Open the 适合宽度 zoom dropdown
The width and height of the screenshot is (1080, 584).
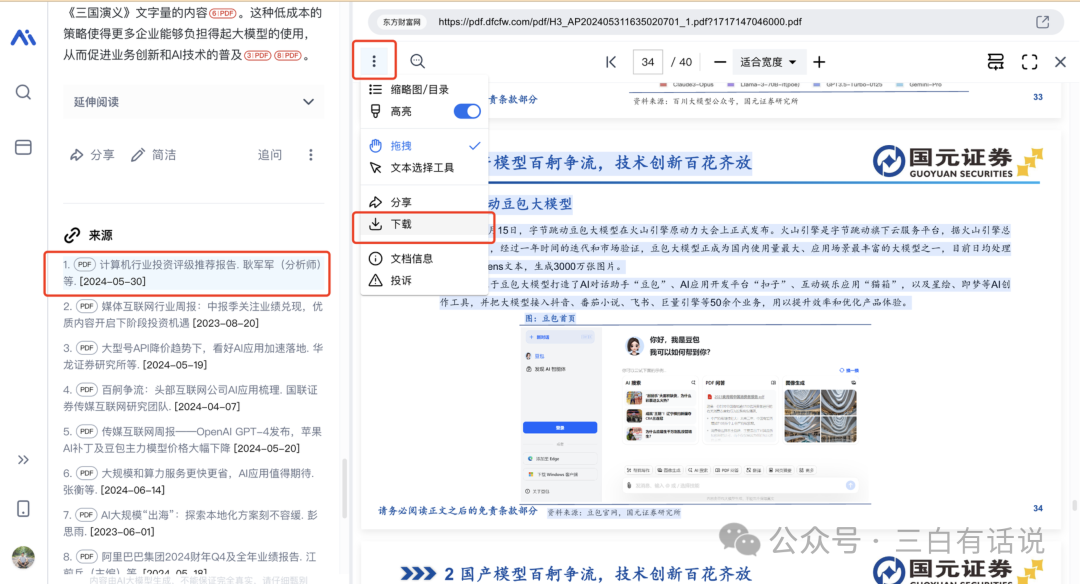coord(768,62)
